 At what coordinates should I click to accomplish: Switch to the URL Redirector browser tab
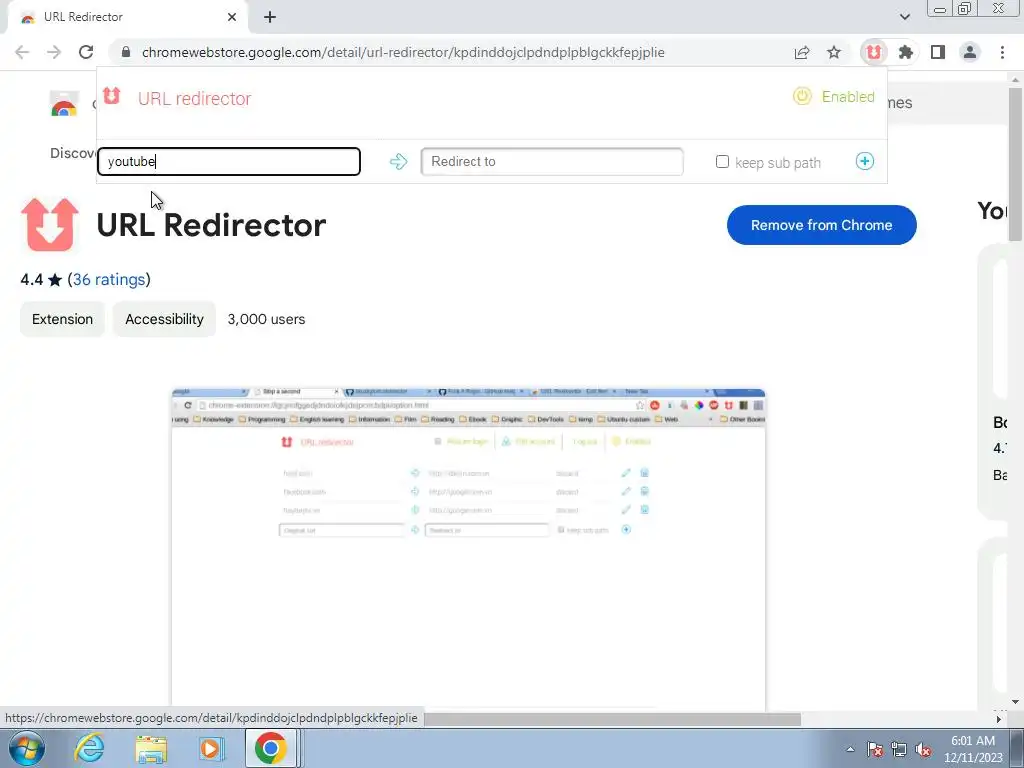(x=128, y=17)
